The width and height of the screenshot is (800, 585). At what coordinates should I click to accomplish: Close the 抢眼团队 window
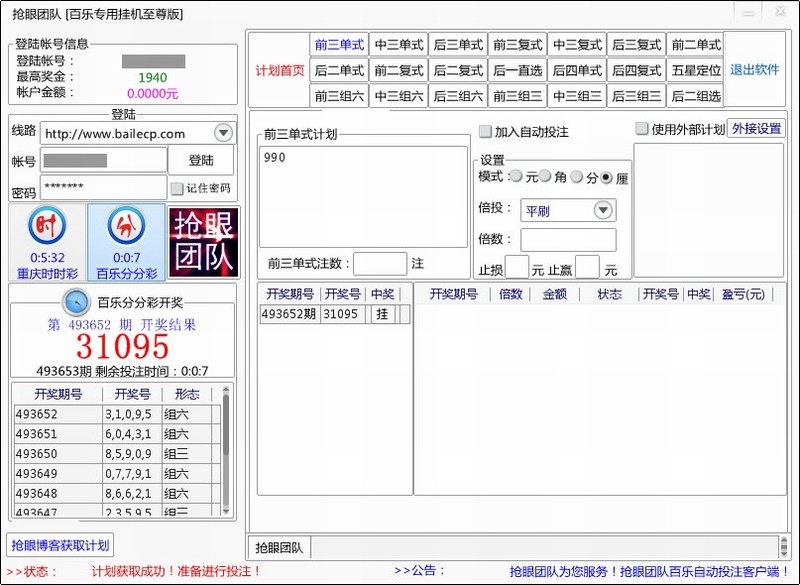(x=782, y=11)
